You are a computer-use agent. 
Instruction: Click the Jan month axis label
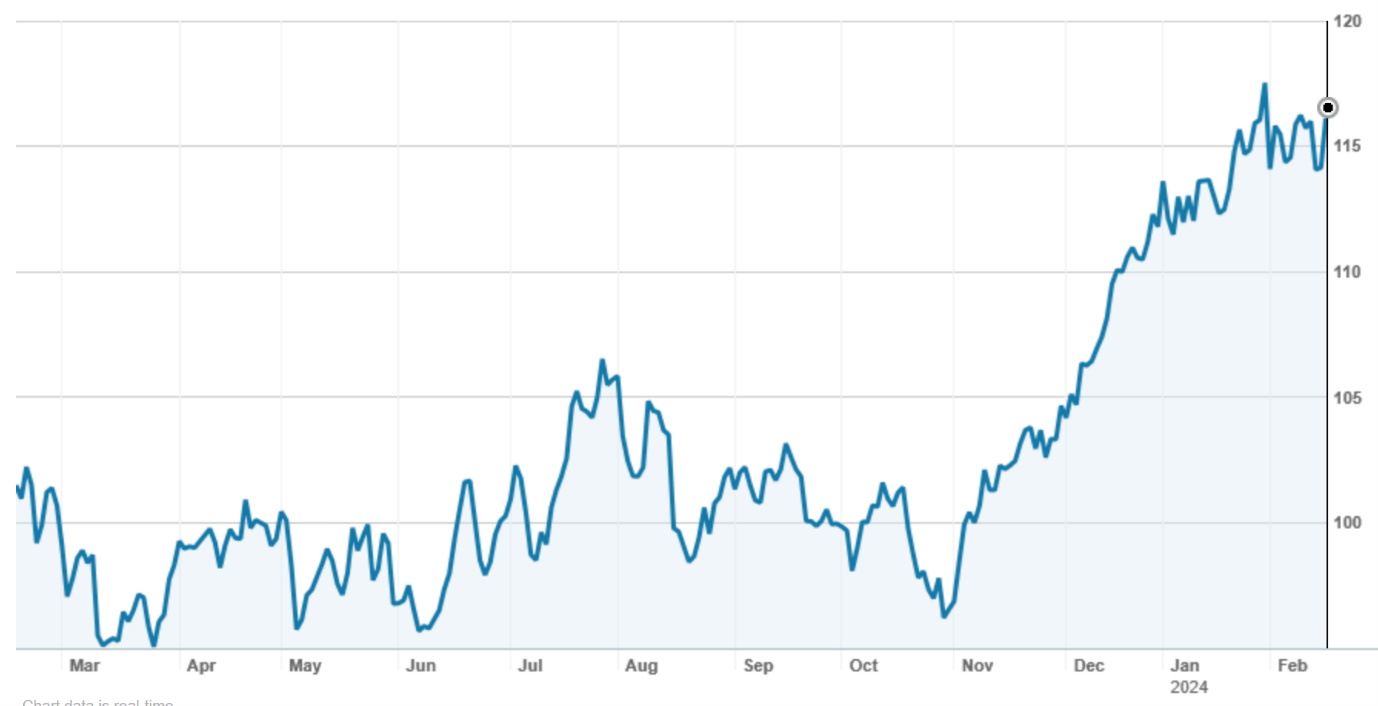pyautogui.click(x=1186, y=666)
